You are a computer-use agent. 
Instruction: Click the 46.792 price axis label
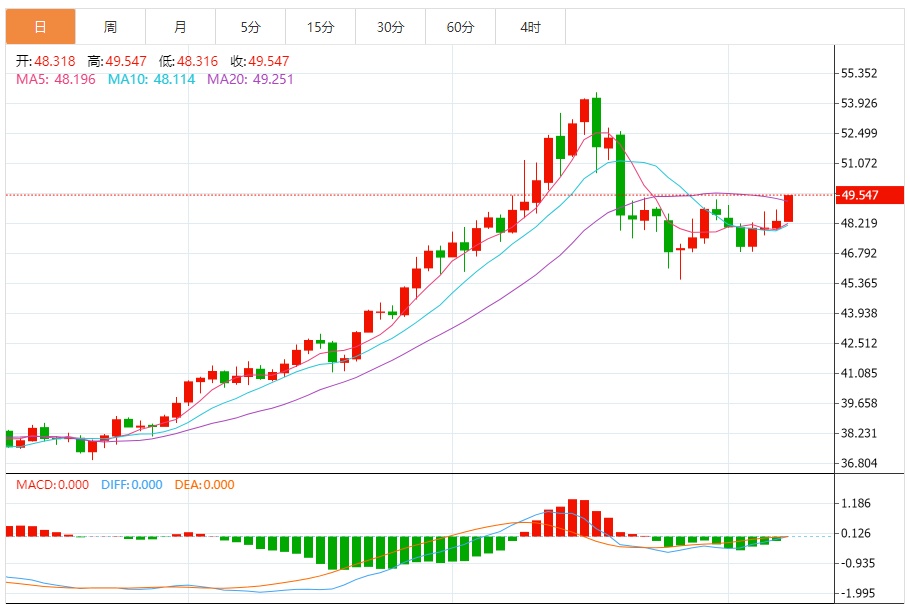(860, 253)
